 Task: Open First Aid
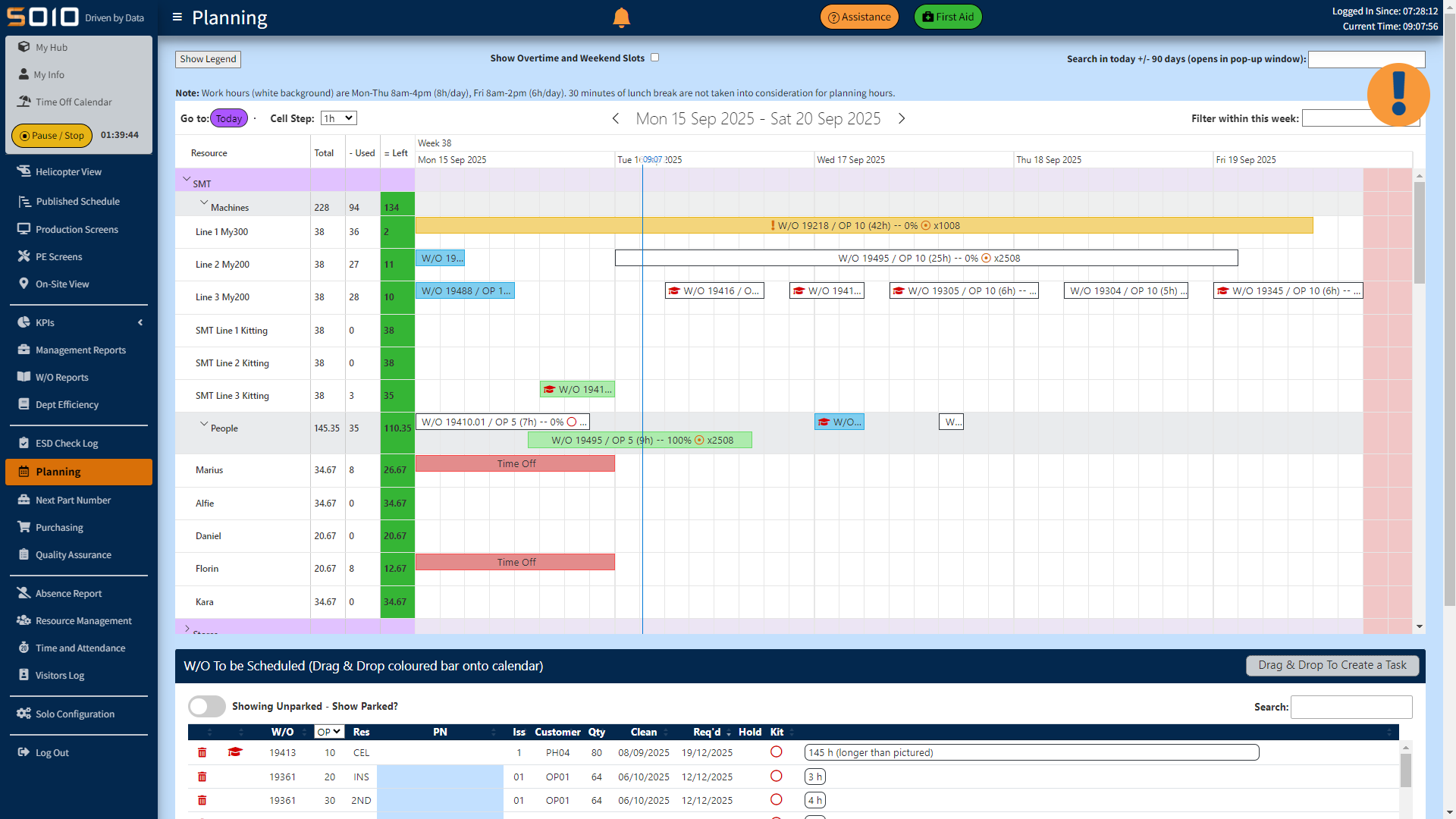point(947,16)
